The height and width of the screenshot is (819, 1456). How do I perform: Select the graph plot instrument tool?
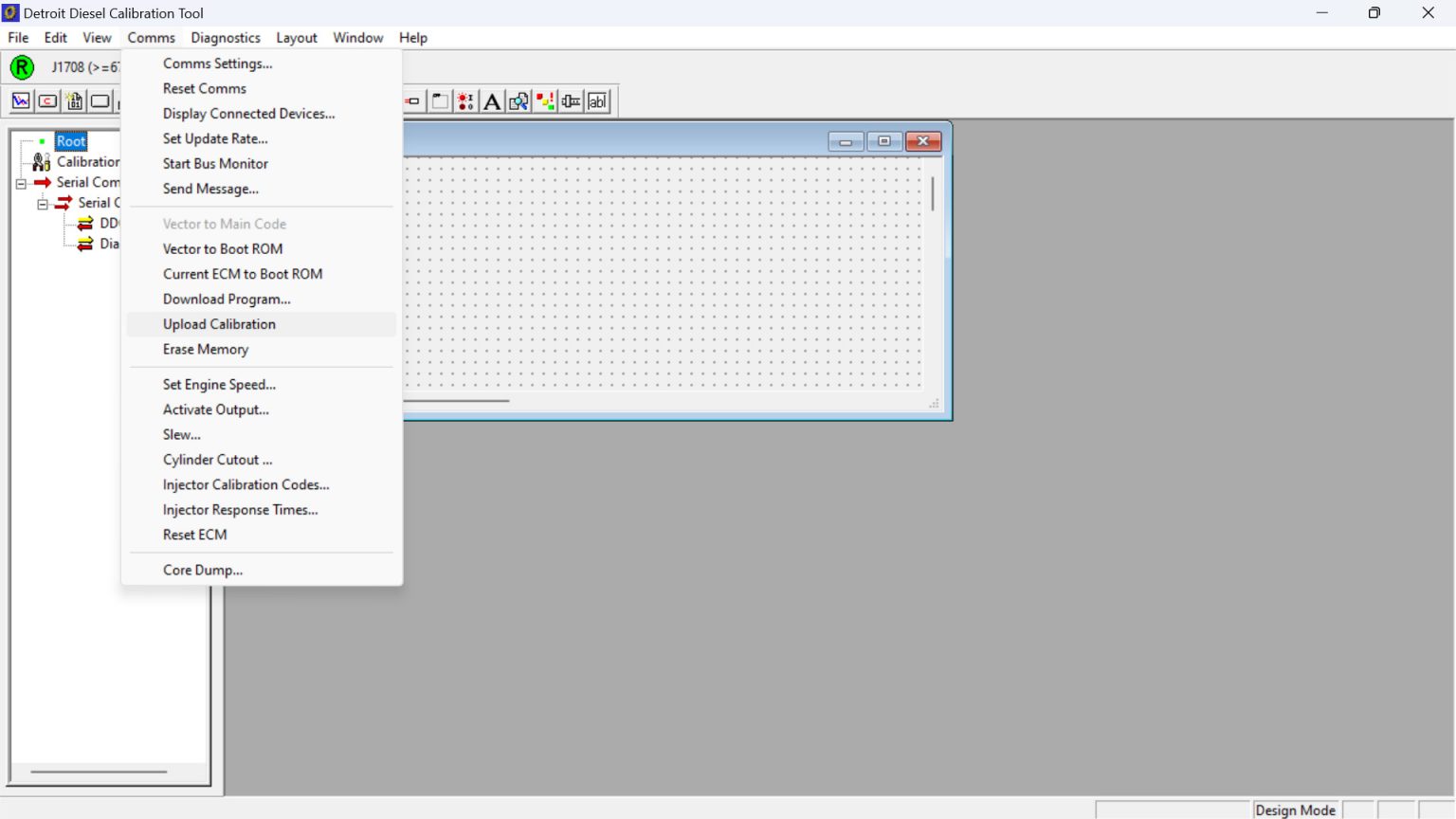[x=21, y=100]
